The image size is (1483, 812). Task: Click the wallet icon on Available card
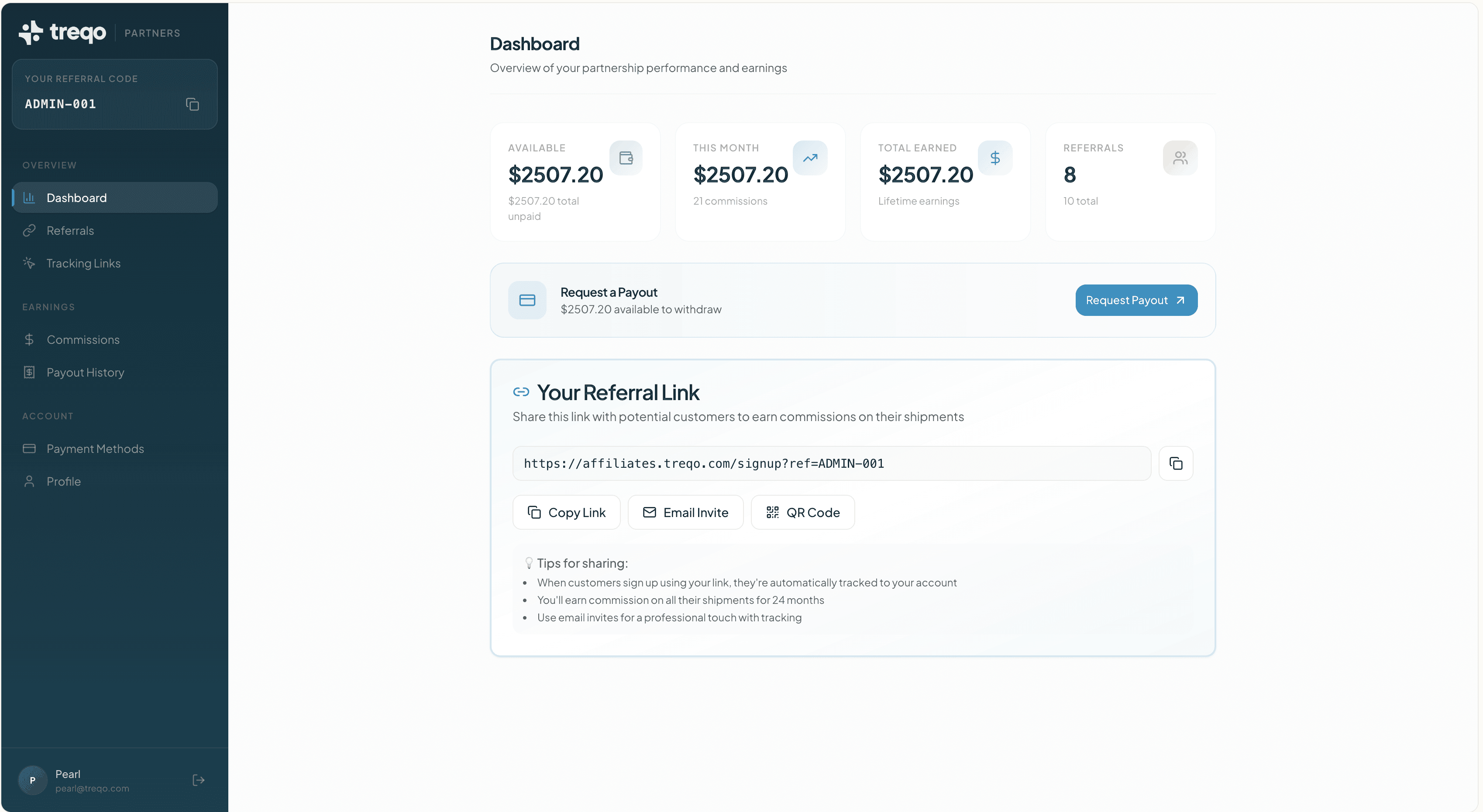coord(626,158)
